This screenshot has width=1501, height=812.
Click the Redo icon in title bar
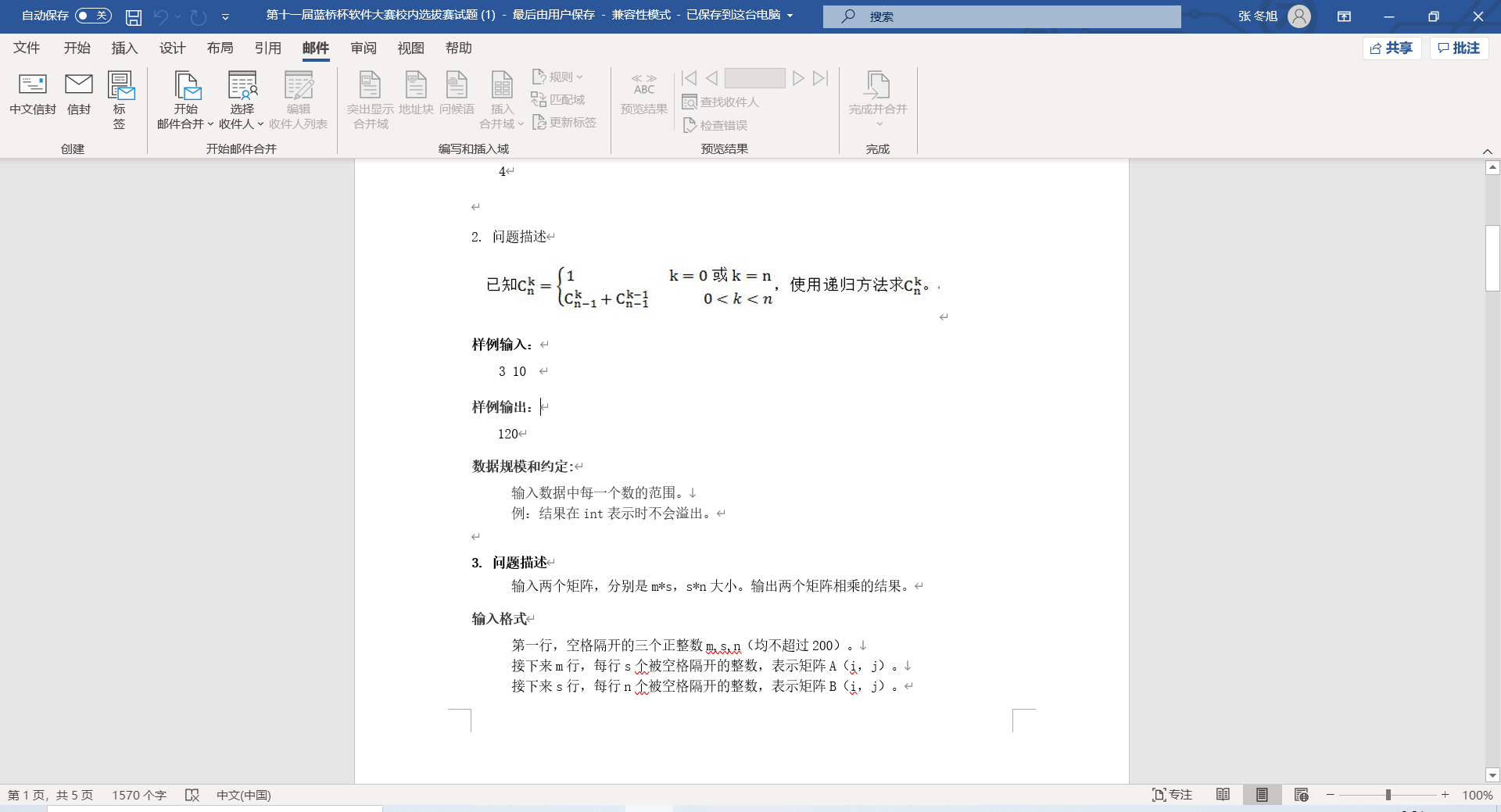point(199,16)
